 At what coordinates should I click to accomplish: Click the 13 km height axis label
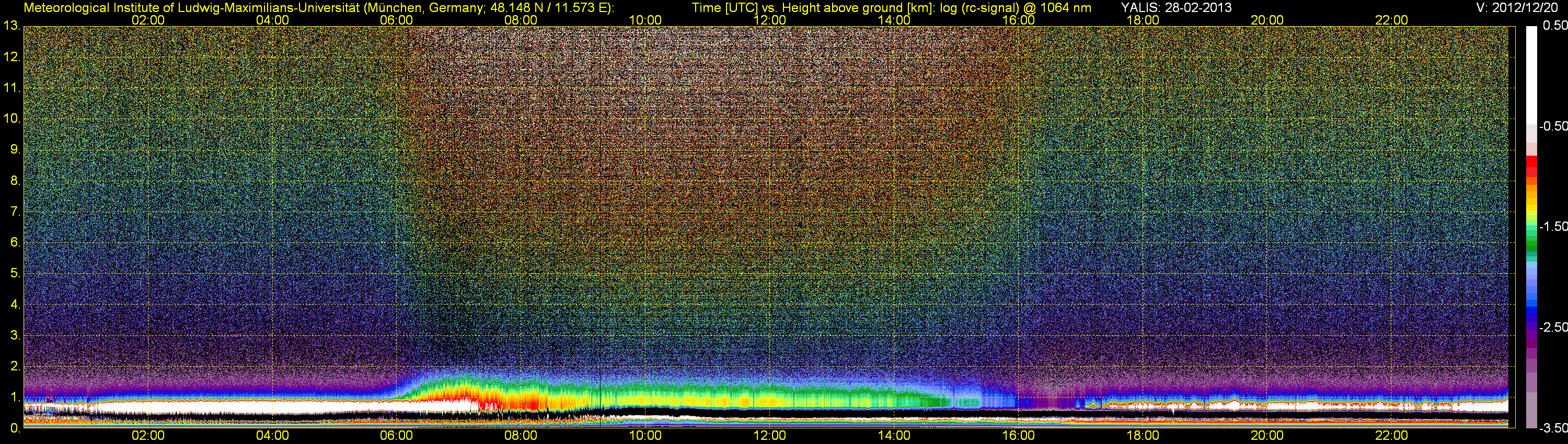tap(11, 26)
